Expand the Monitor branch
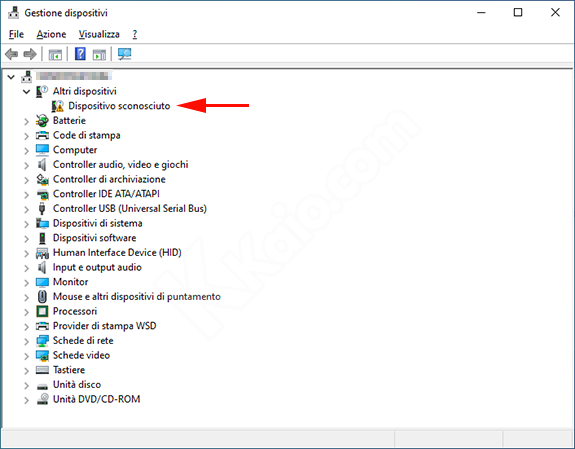575x449 pixels. pyautogui.click(x=26, y=282)
